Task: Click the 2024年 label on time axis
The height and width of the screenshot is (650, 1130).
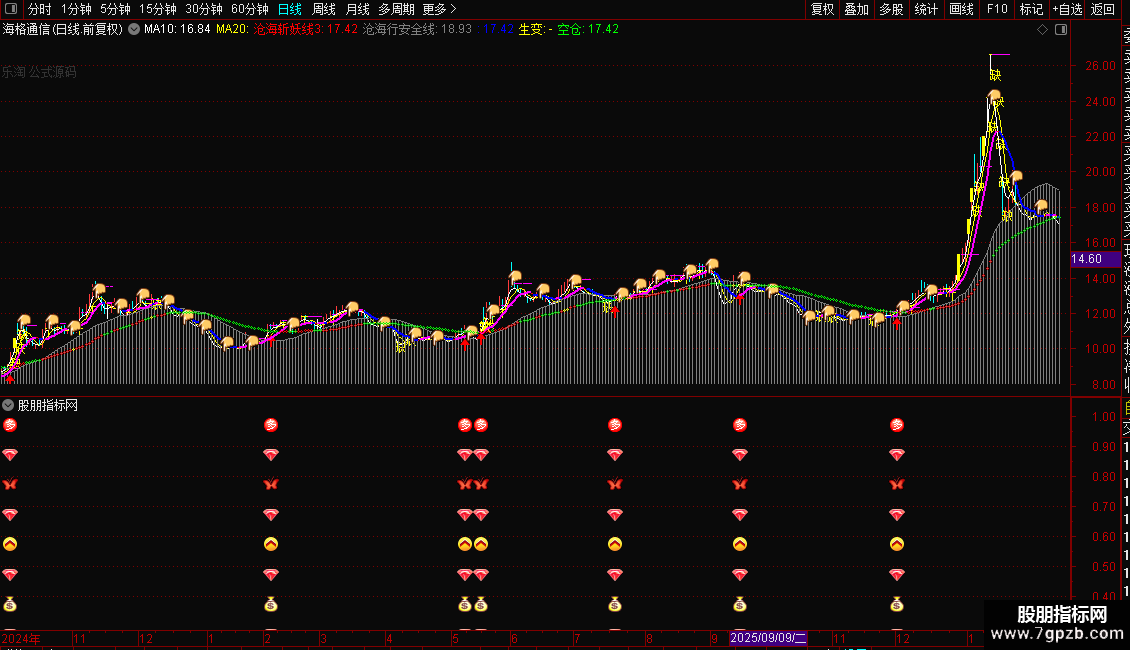Action: coord(22,638)
